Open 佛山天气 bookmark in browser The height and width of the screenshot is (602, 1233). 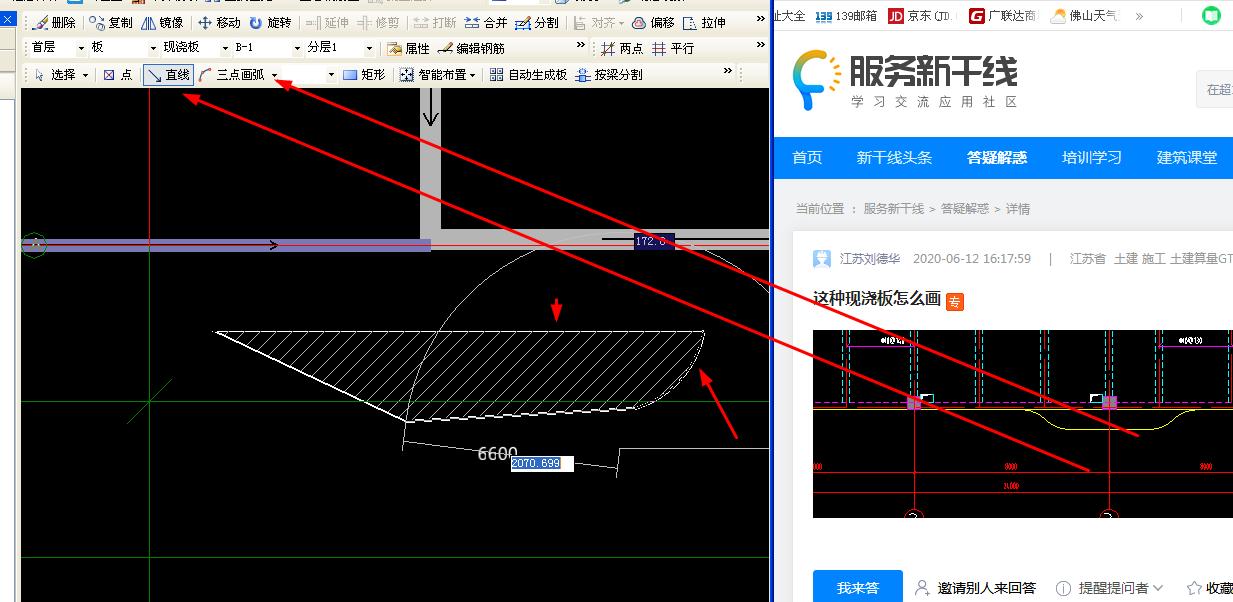point(1085,16)
